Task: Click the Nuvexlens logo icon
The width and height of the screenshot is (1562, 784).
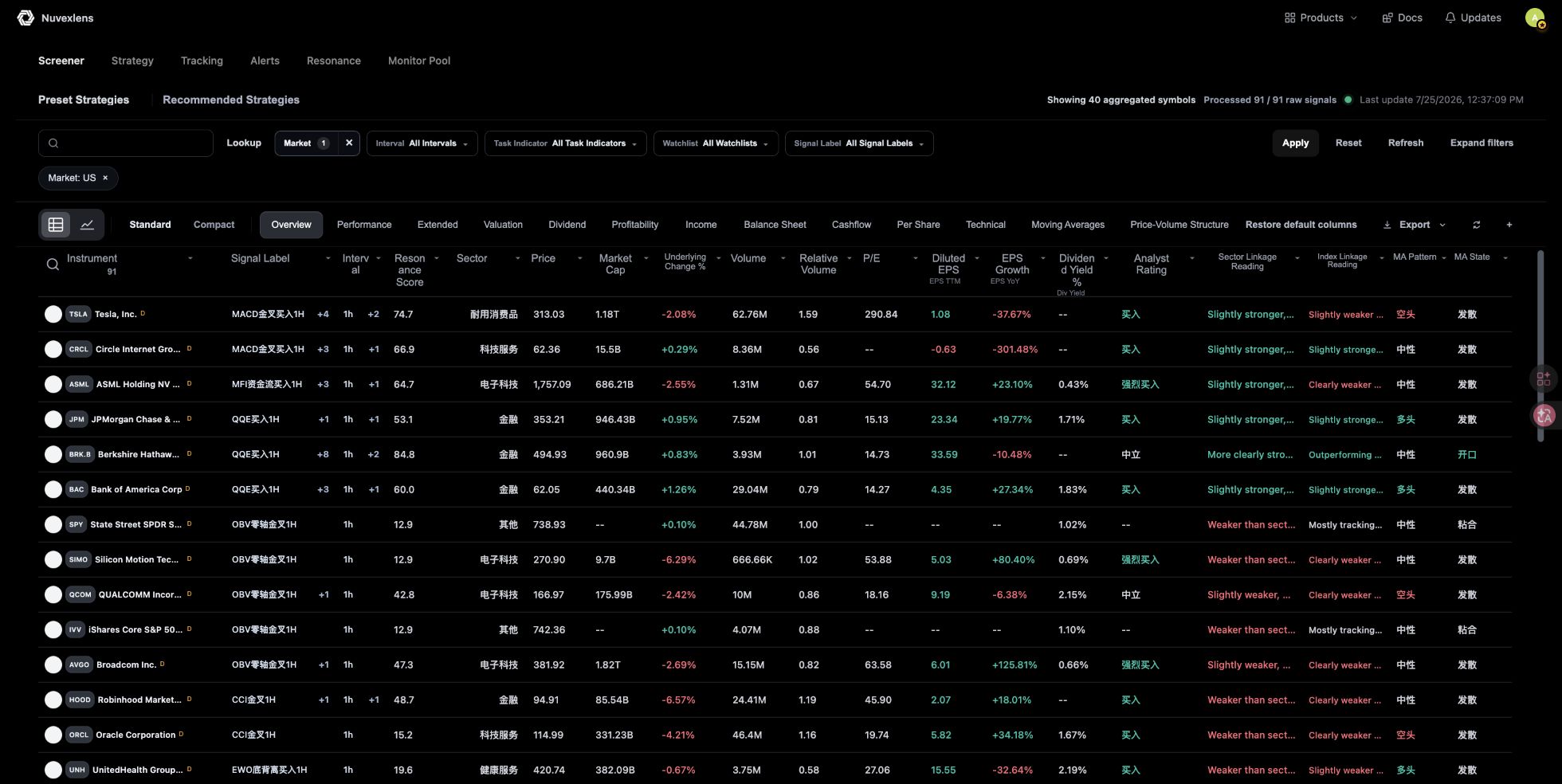Action: coord(26,18)
